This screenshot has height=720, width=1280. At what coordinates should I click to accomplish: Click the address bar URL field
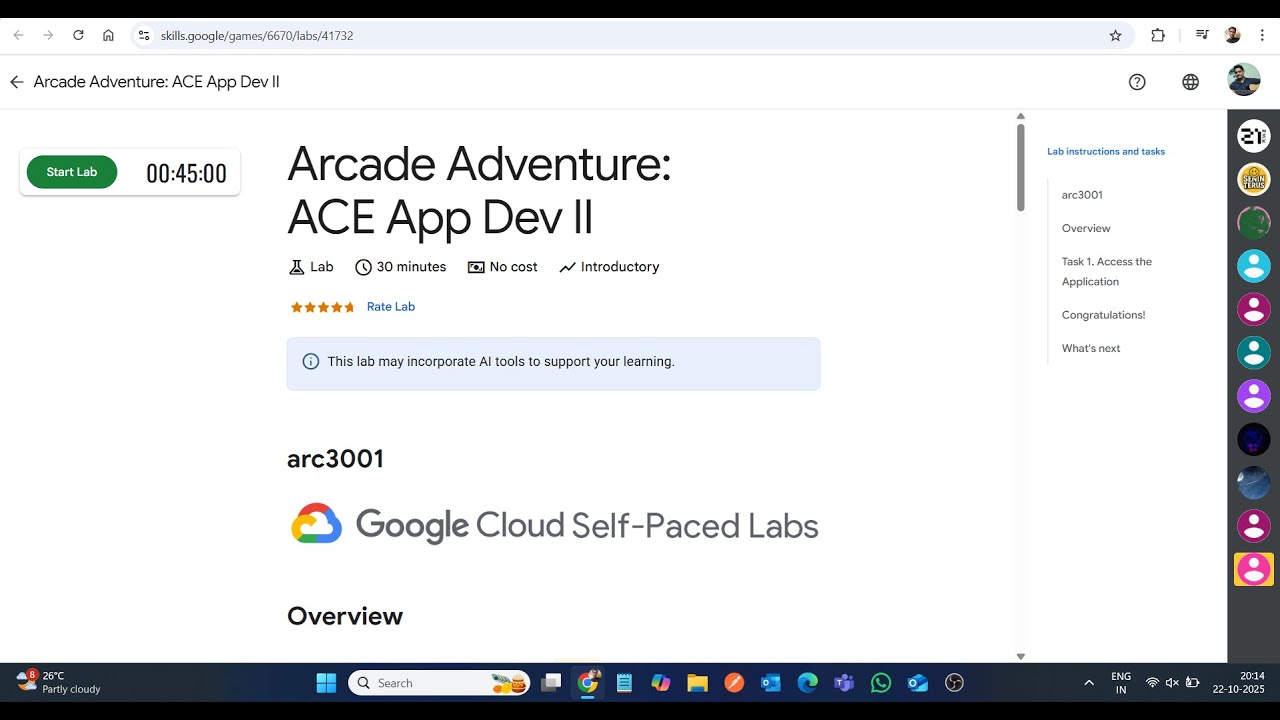[630, 35]
